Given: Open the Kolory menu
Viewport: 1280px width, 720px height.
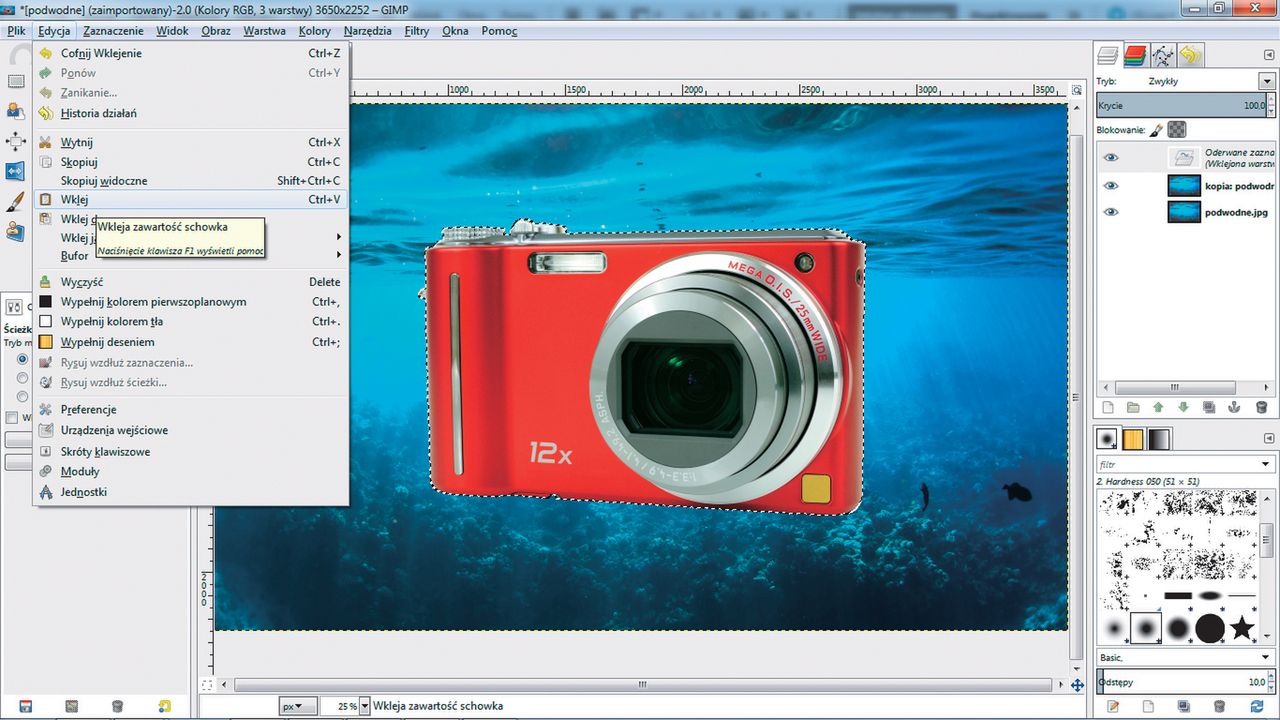Looking at the screenshot, I should (315, 31).
